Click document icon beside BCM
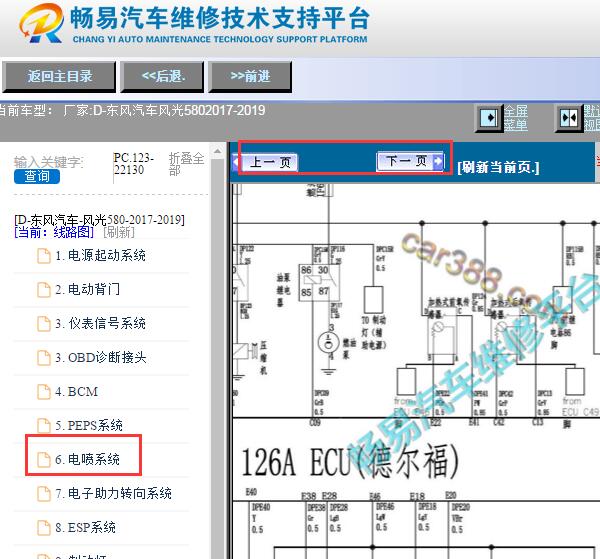600x559 pixels. tap(44, 392)
